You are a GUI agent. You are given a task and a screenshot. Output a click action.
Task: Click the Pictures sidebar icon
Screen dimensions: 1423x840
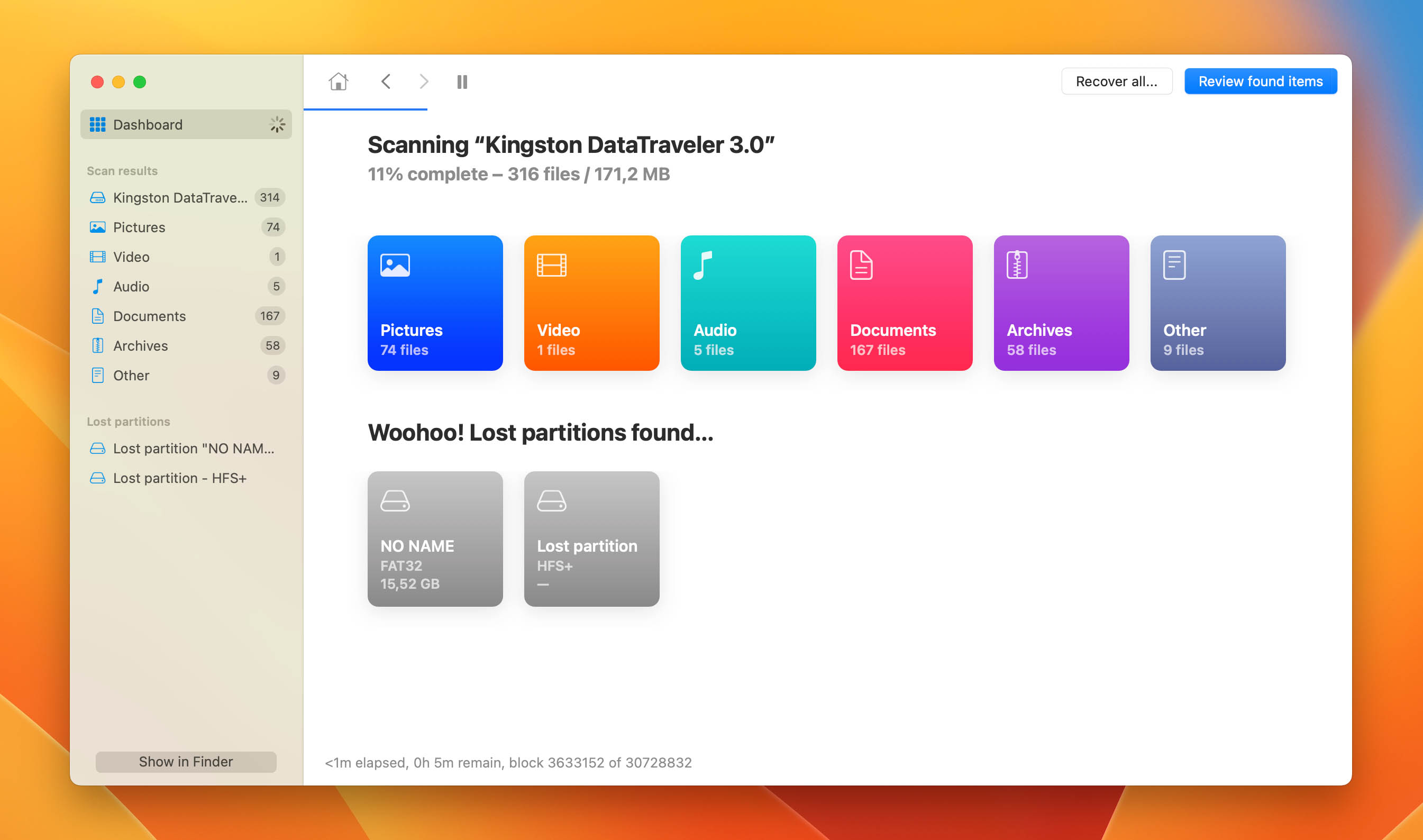coord(97,227)
